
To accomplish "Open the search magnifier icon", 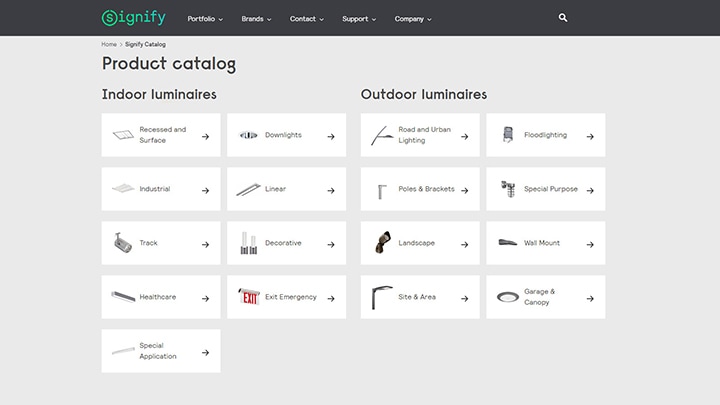I will (563, 18).
